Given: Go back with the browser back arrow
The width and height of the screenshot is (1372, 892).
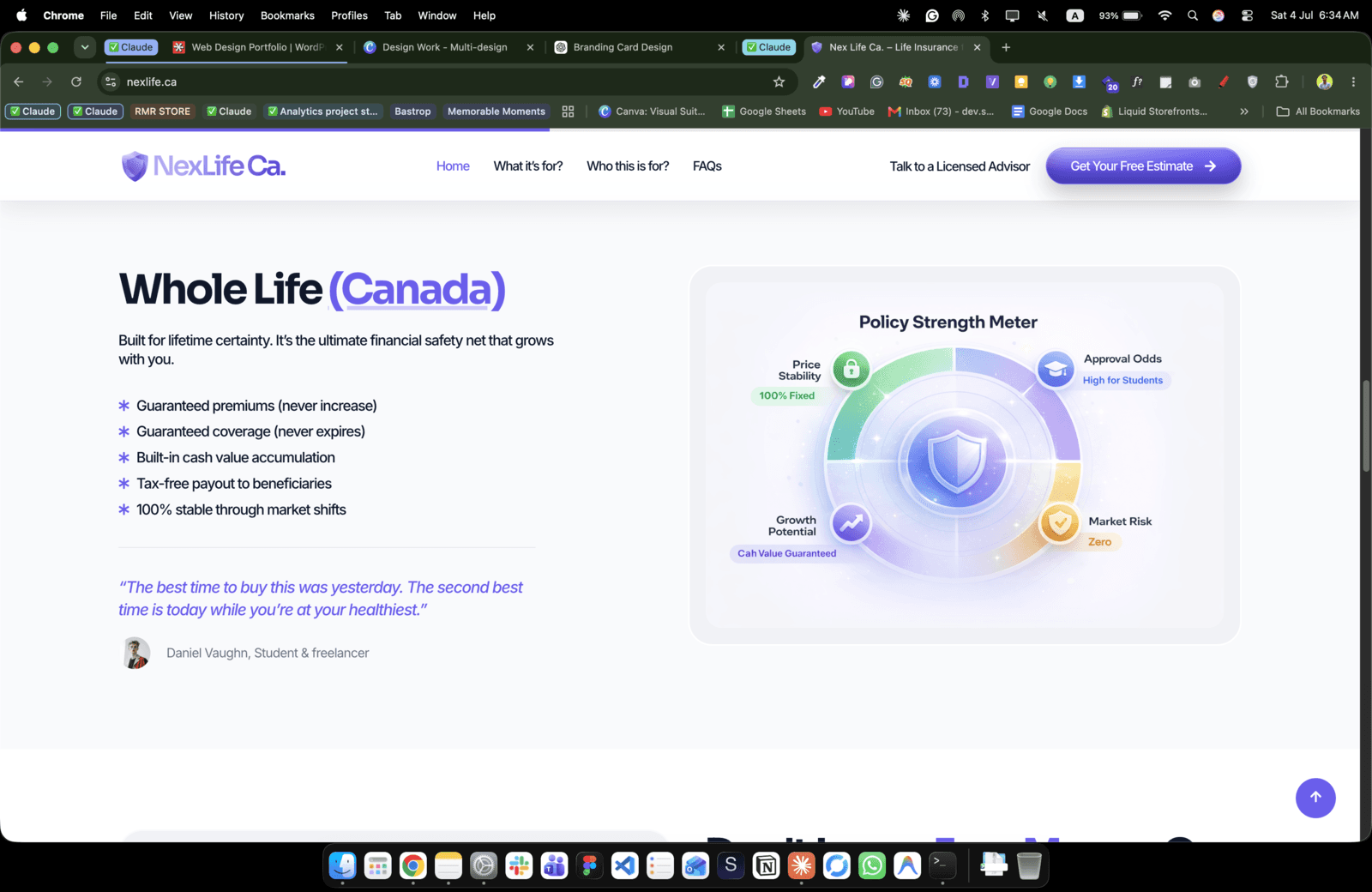Looking at the screenshot, I should pyautogui.click(x=19, y=81).
